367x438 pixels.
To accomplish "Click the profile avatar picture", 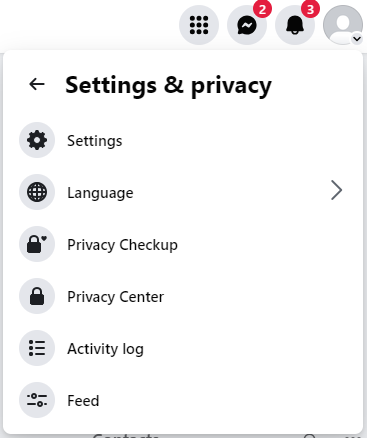I will tap(343, 25).
